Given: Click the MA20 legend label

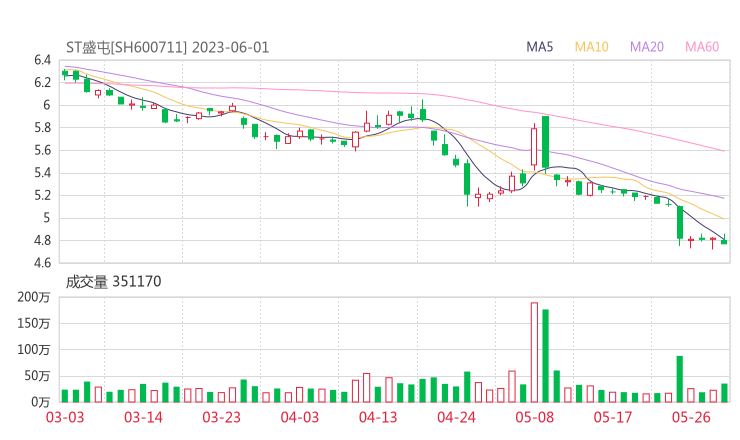Looking at the screenshot, I should pyautogui.click(x=647, y=47).
